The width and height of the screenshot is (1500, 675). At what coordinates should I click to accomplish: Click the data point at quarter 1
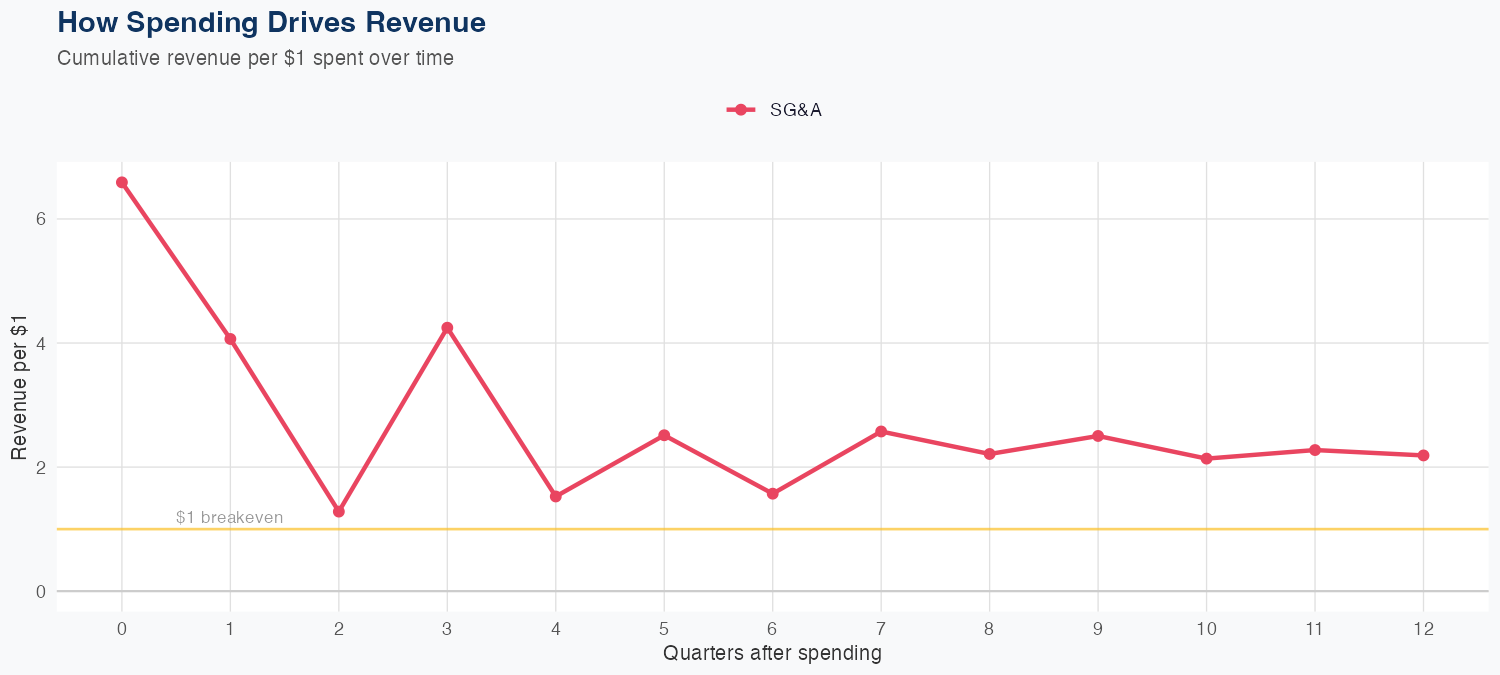pos(230,339)
